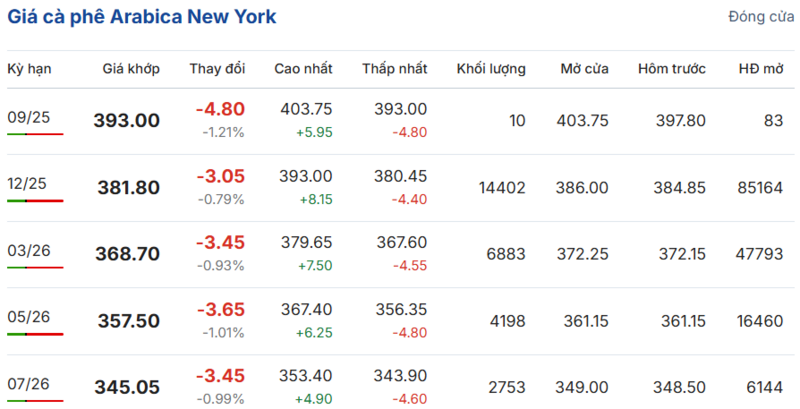Viewport: 800px width, 409px height.
Task: Click the Thấp nhất column header
Action: [393, 69]
